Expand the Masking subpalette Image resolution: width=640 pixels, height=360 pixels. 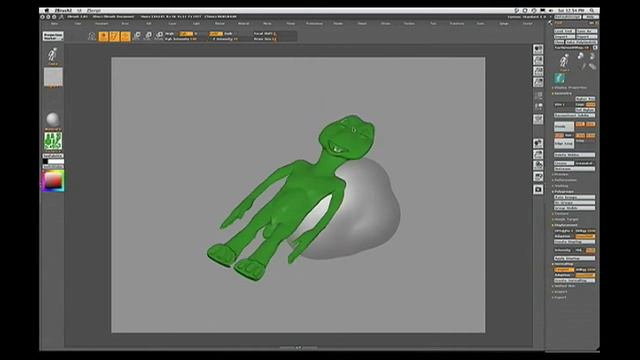pos(561,186)
